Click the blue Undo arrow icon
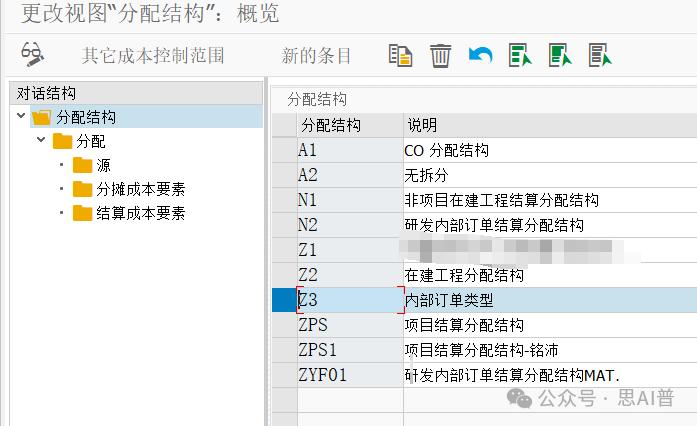The width and height of the screenshot is (697, 426). tap(480, 55)
